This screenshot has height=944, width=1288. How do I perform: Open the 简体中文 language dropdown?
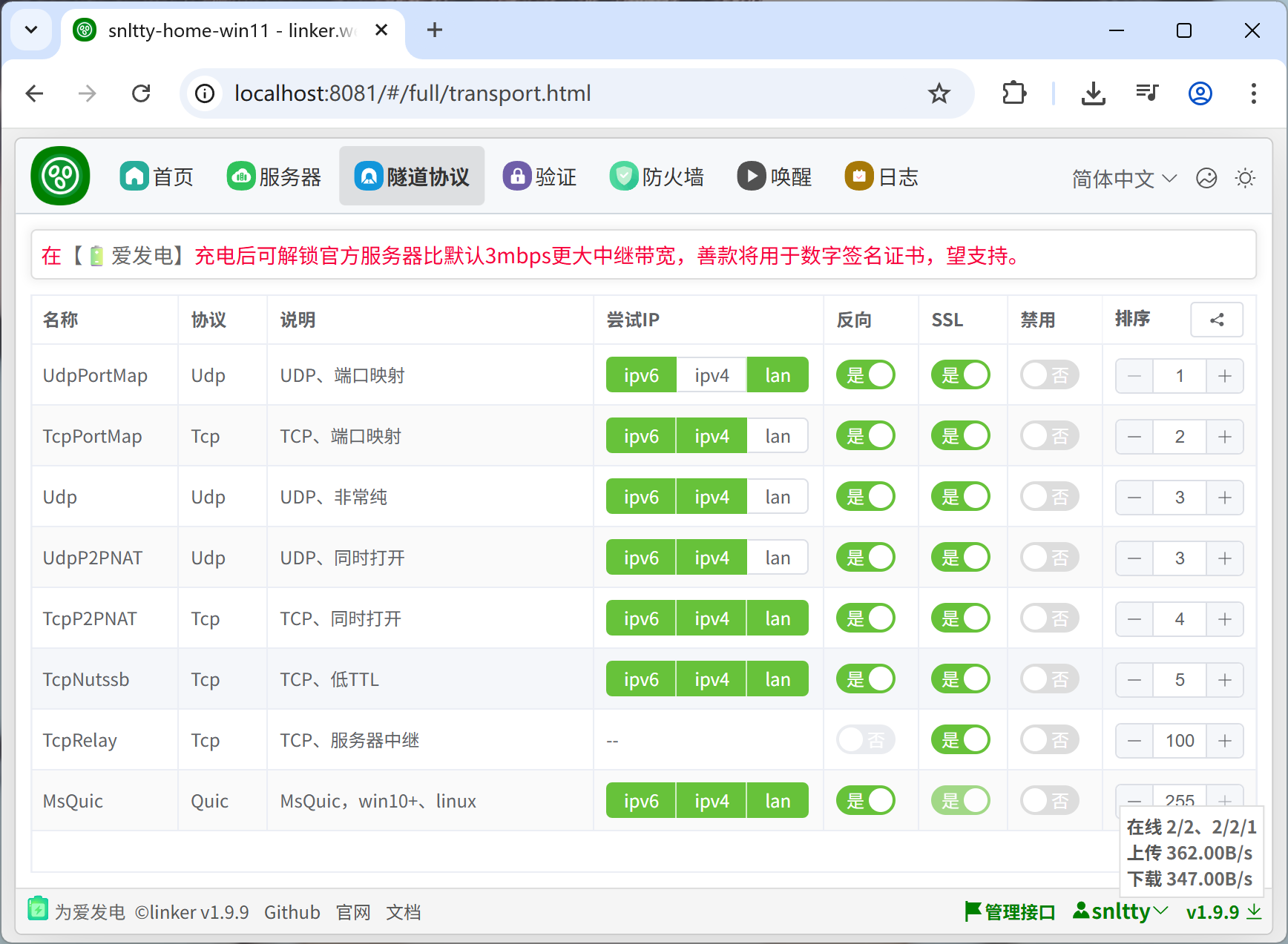point(1123,179)
